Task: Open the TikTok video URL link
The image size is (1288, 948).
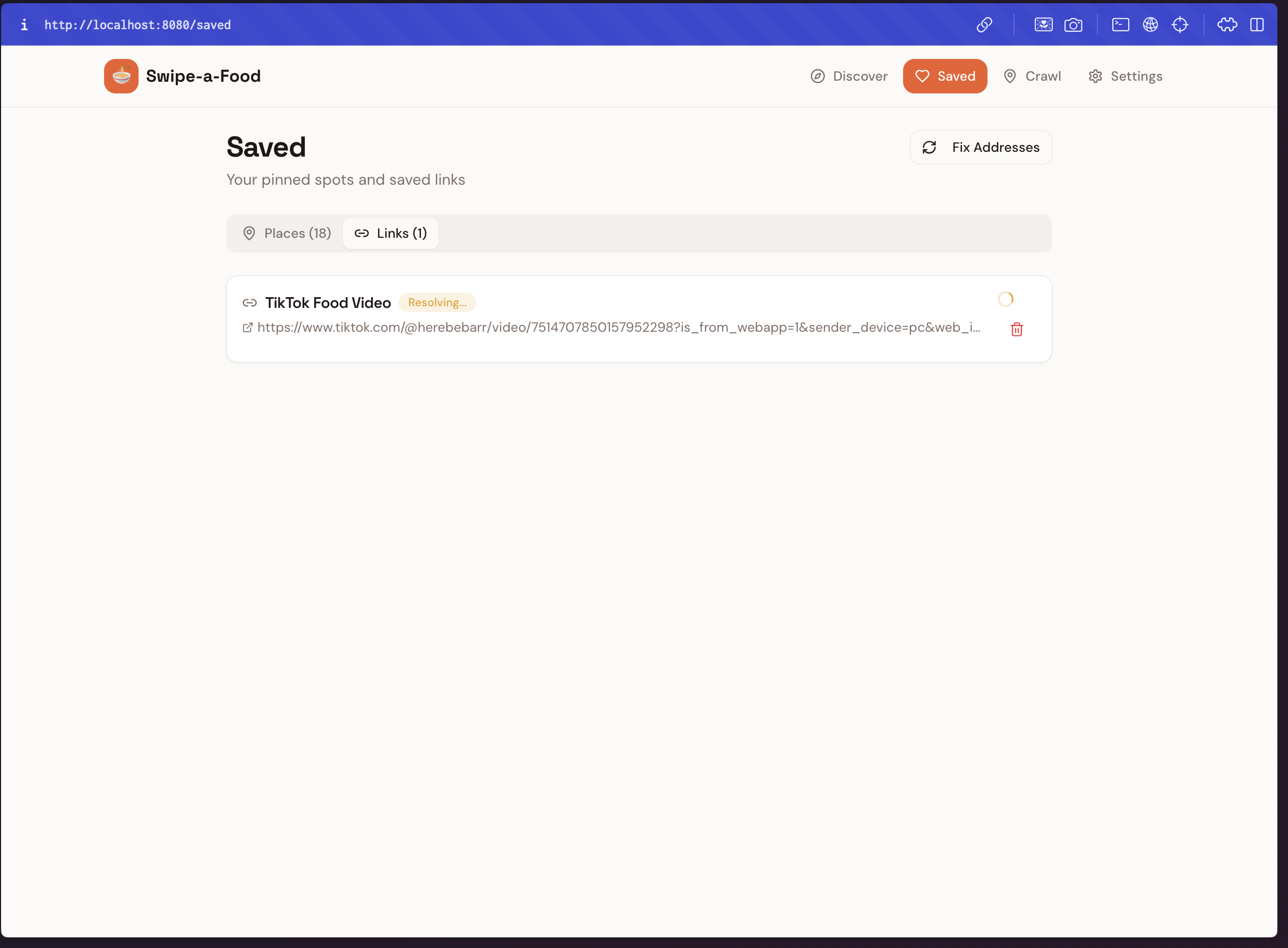Action: point(617,327)
